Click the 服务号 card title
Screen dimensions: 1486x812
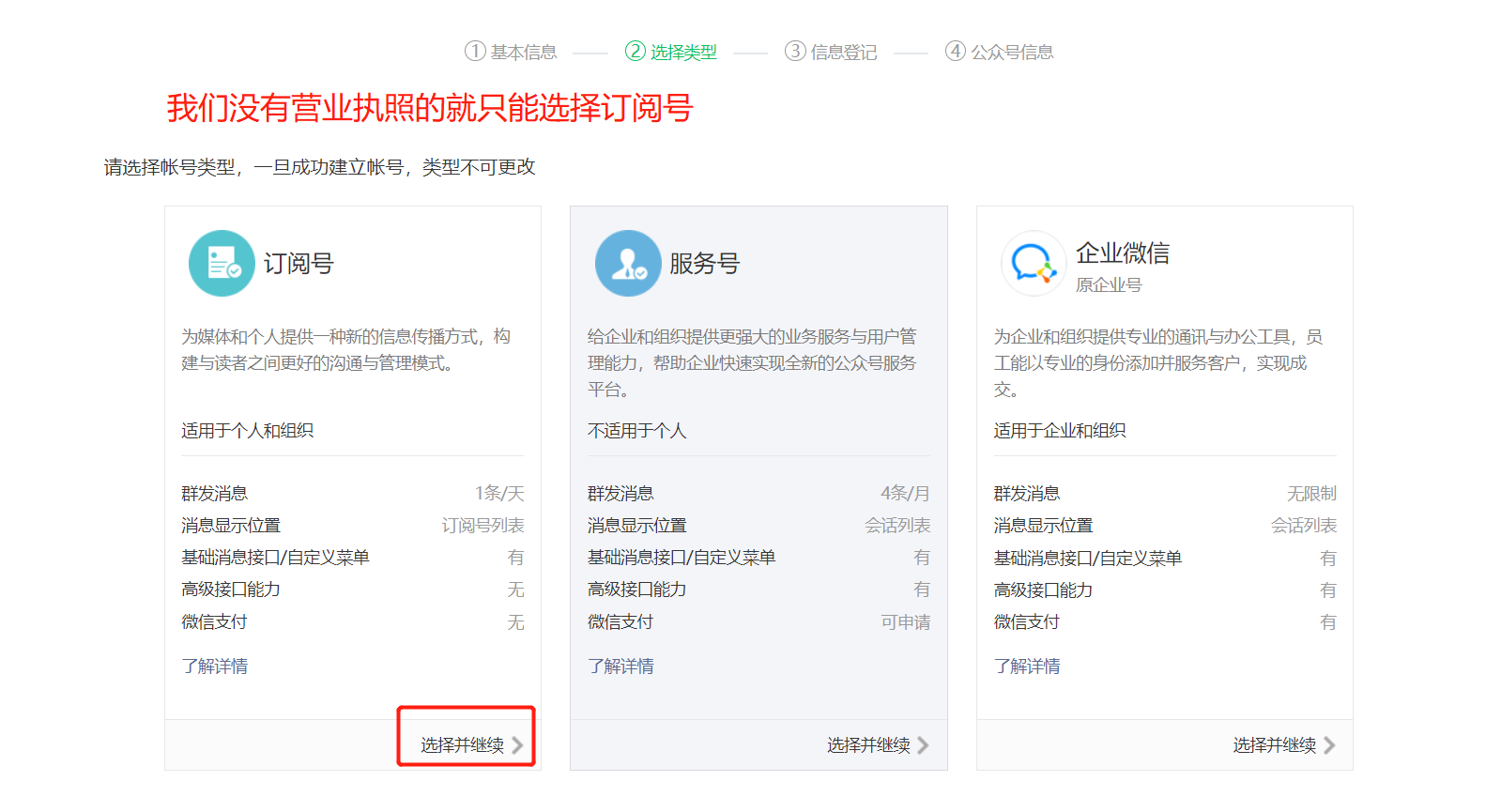pyautogui.click(x=705, y=264)
